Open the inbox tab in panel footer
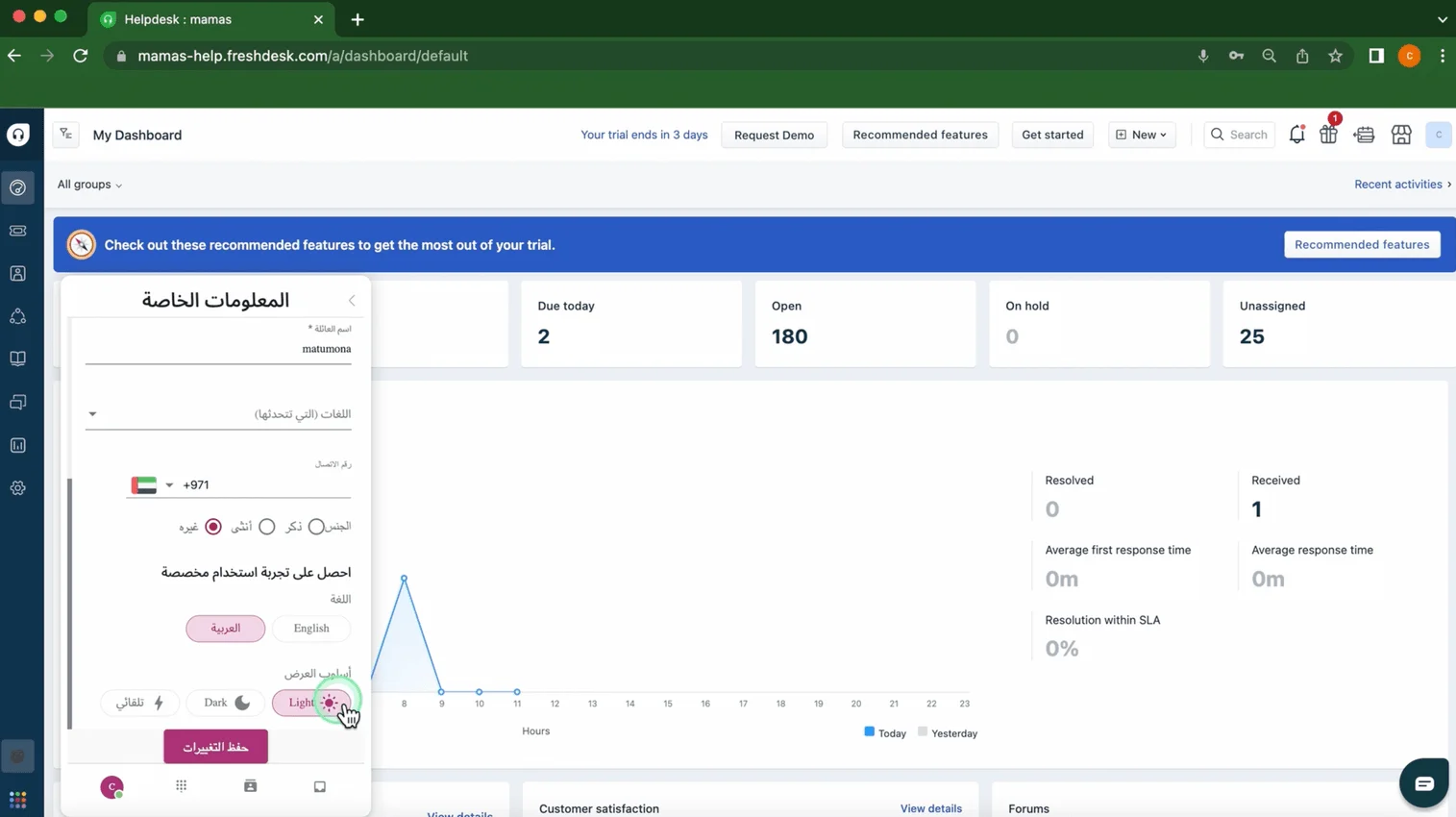The width and height of the screenshot is (1456, 817). pos(320,786)
